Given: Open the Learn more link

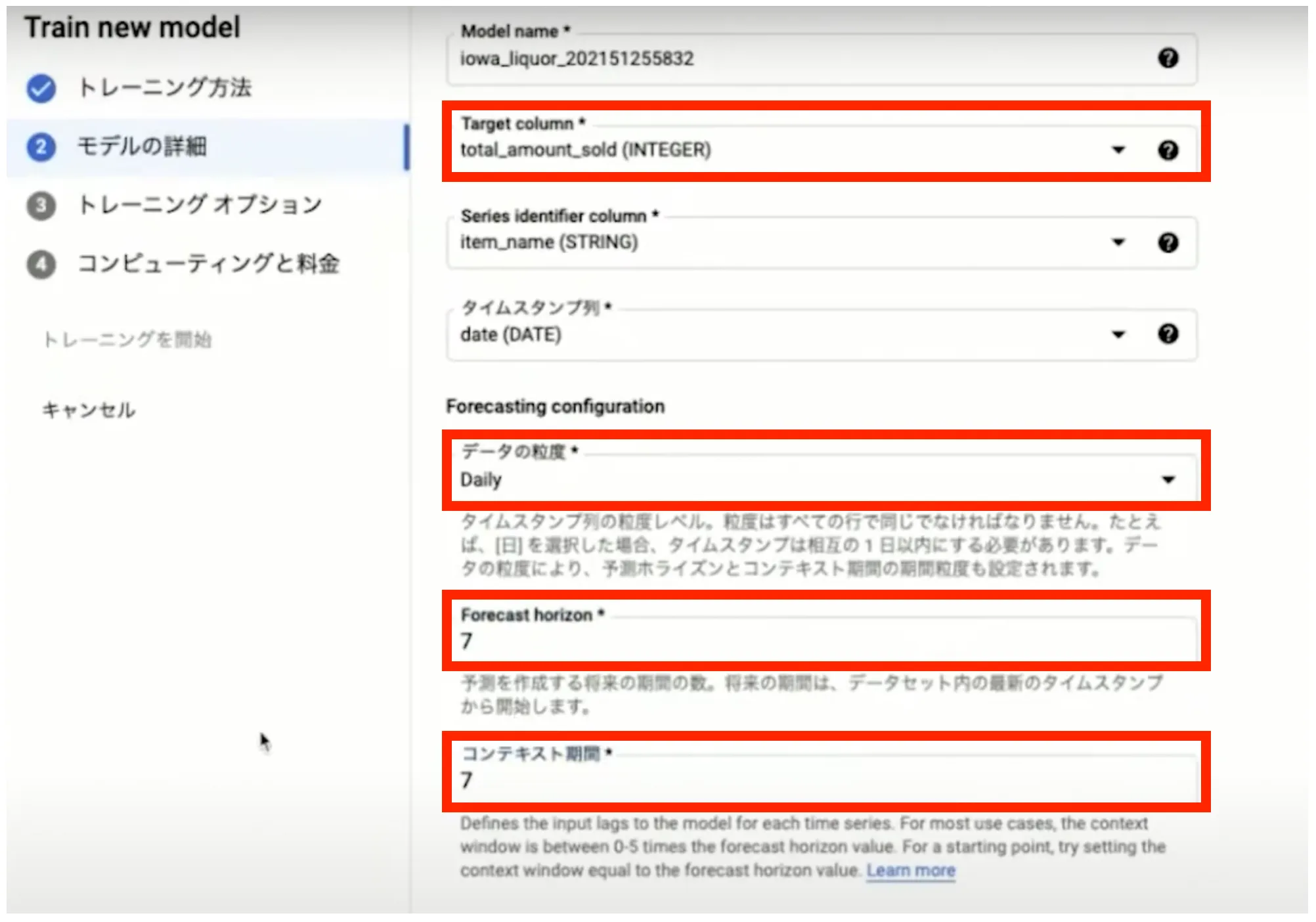Looking at the screenshot, I should pyautogui.click(x=911, y=871).
